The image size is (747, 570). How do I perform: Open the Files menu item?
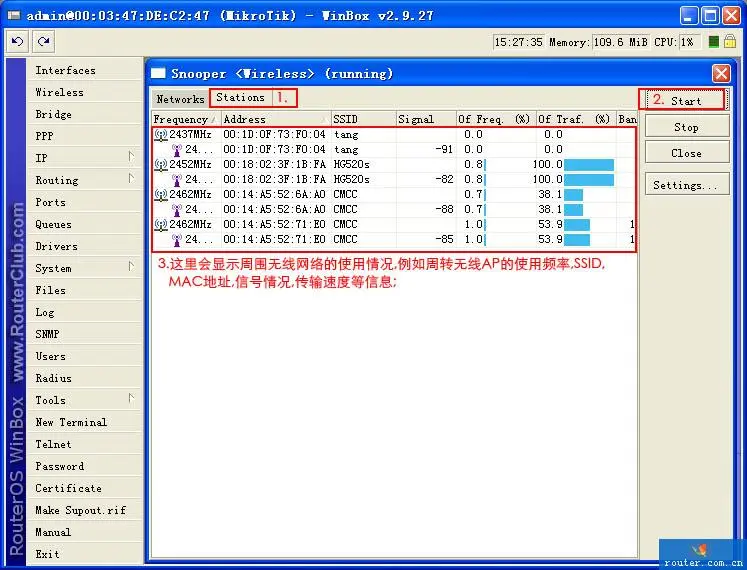84,290
